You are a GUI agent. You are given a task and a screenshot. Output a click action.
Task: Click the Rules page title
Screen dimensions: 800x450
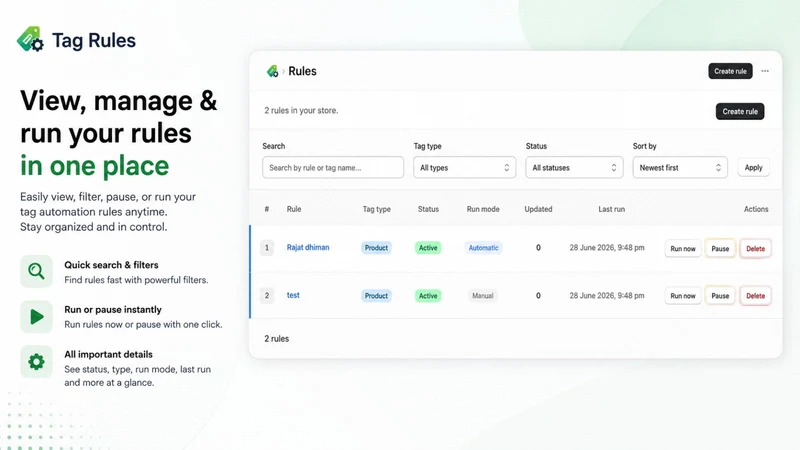(x=302, y=71)
